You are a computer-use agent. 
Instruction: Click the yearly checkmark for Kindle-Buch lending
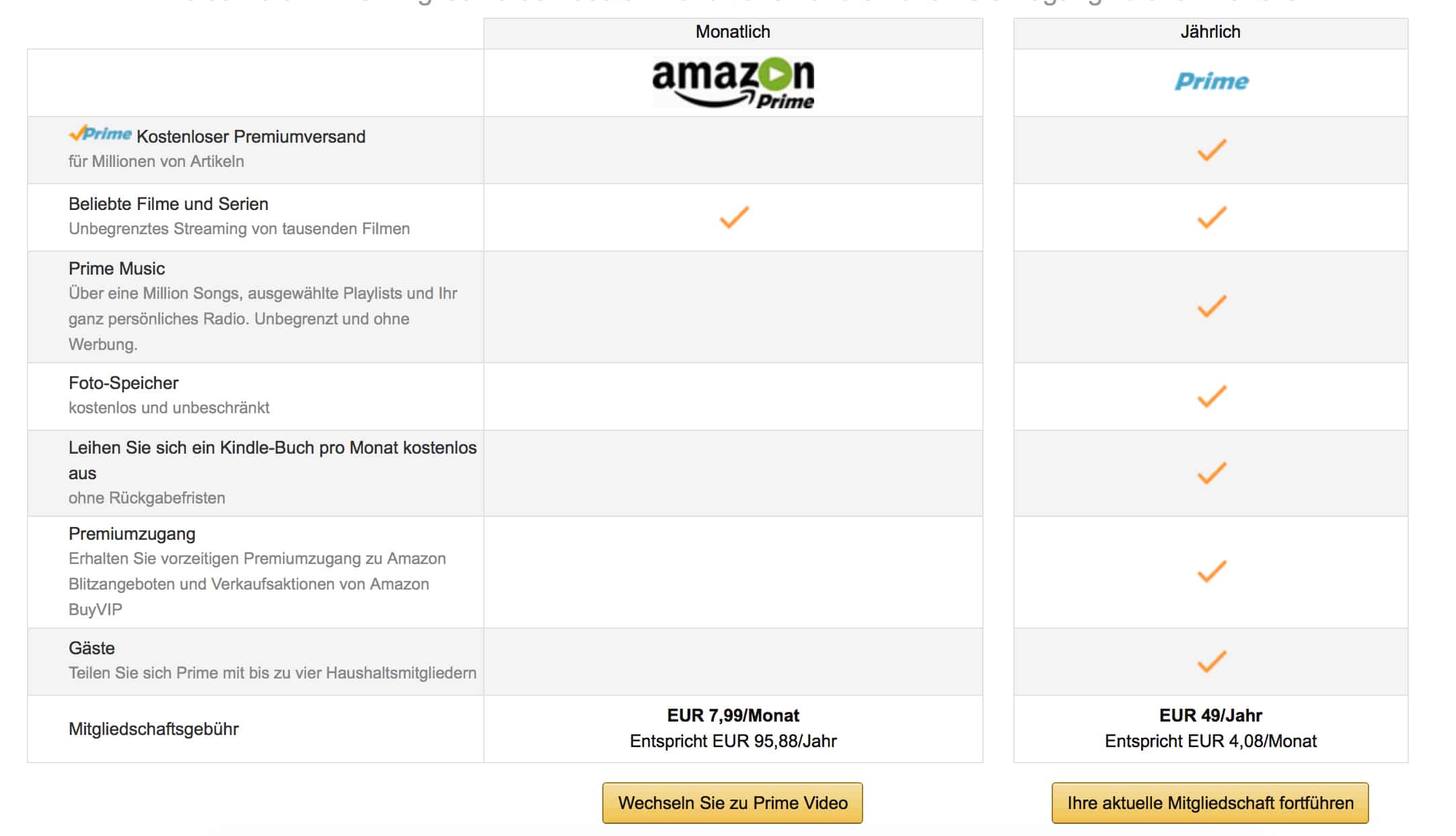point(1211,473)
